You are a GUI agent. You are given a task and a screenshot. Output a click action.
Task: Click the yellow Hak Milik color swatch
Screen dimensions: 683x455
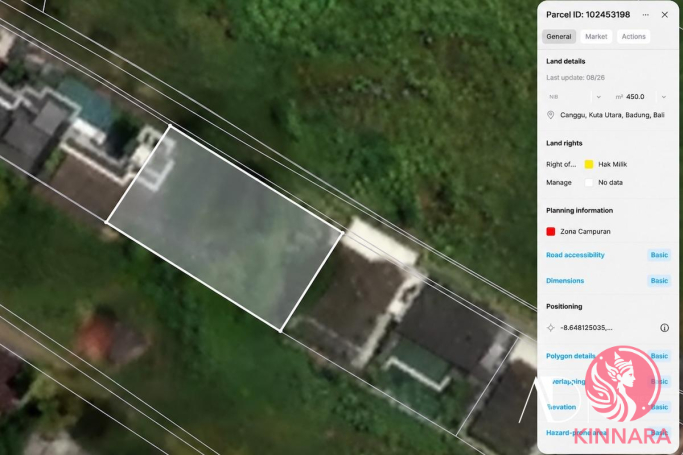pyautogui.click(x=588, y=164)
